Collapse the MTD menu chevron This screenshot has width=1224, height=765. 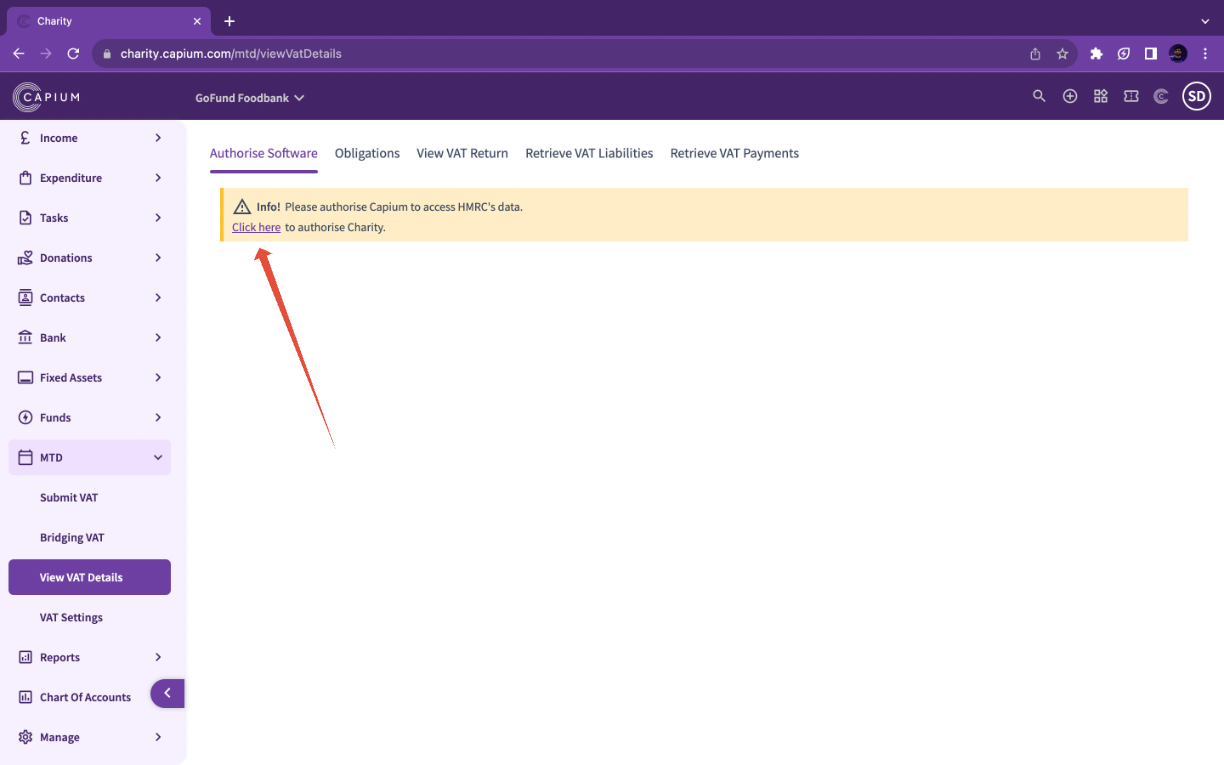coord(158,458)
